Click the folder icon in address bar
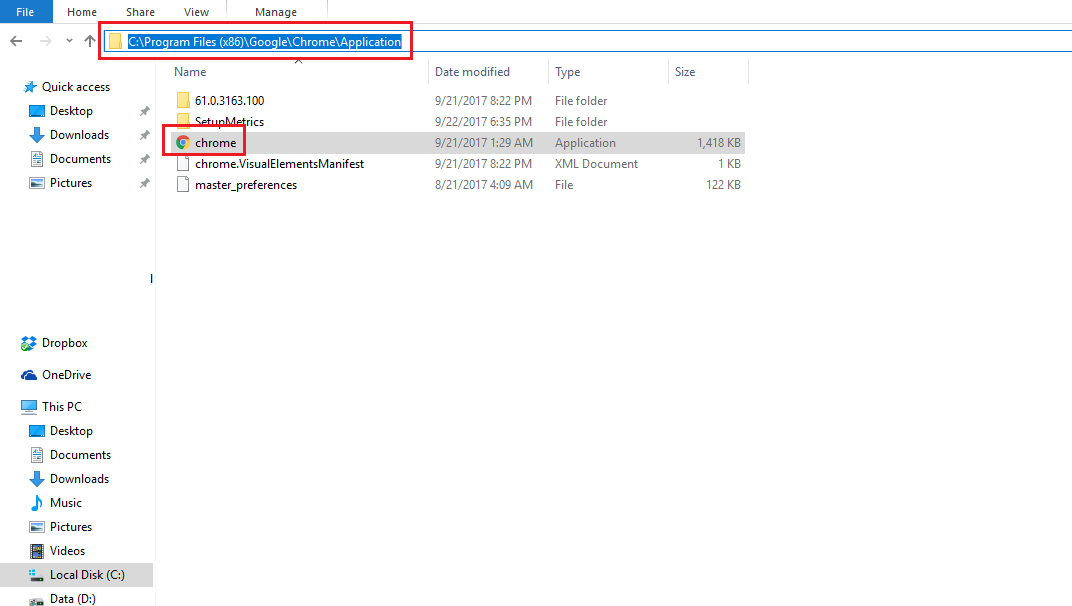 coord(116,42)
